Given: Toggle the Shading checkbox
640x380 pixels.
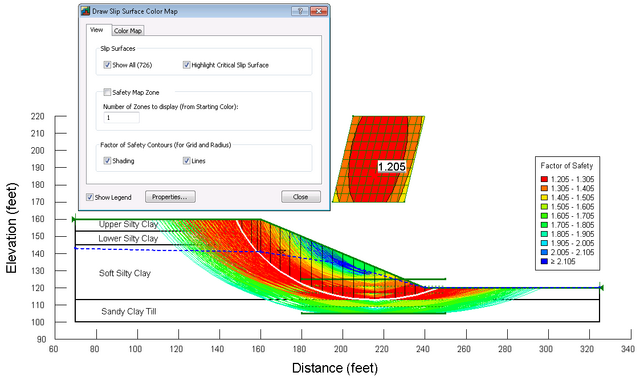Looking at the screenshot, I should coord(107,161).
